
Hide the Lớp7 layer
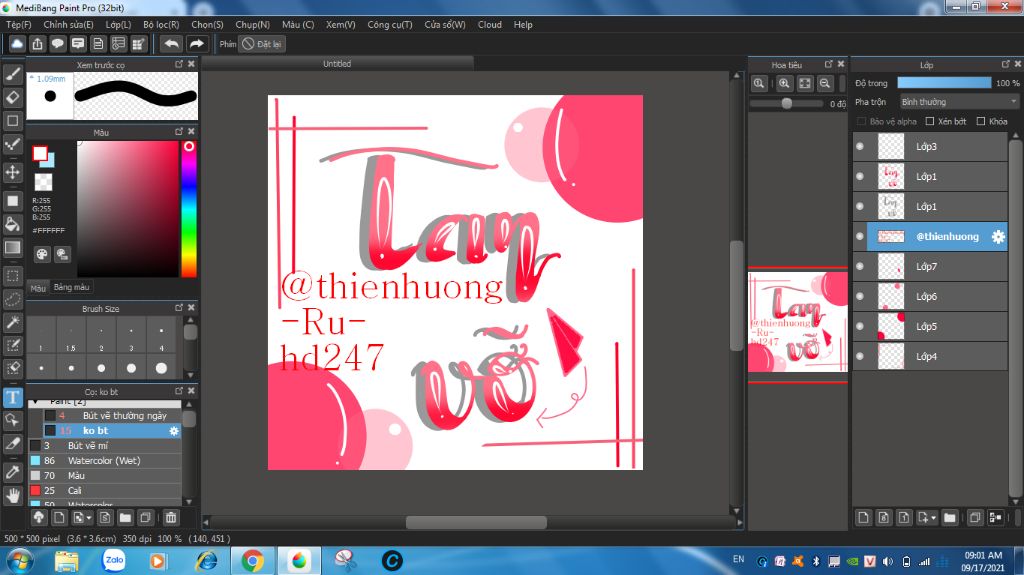(859, 267)
